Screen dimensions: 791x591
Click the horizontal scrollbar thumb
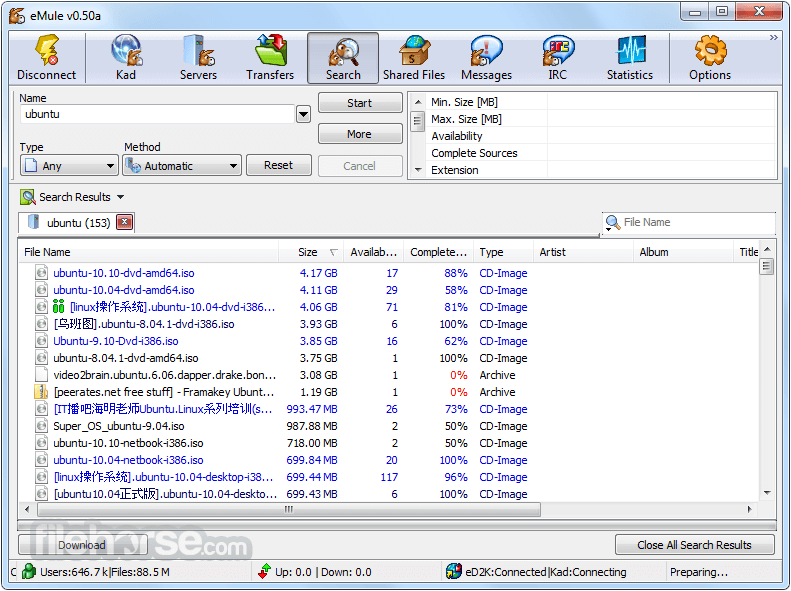point(289,509)
